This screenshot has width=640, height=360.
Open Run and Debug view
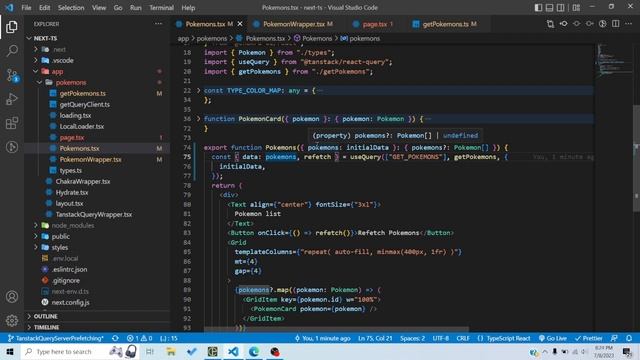[12, 99]
